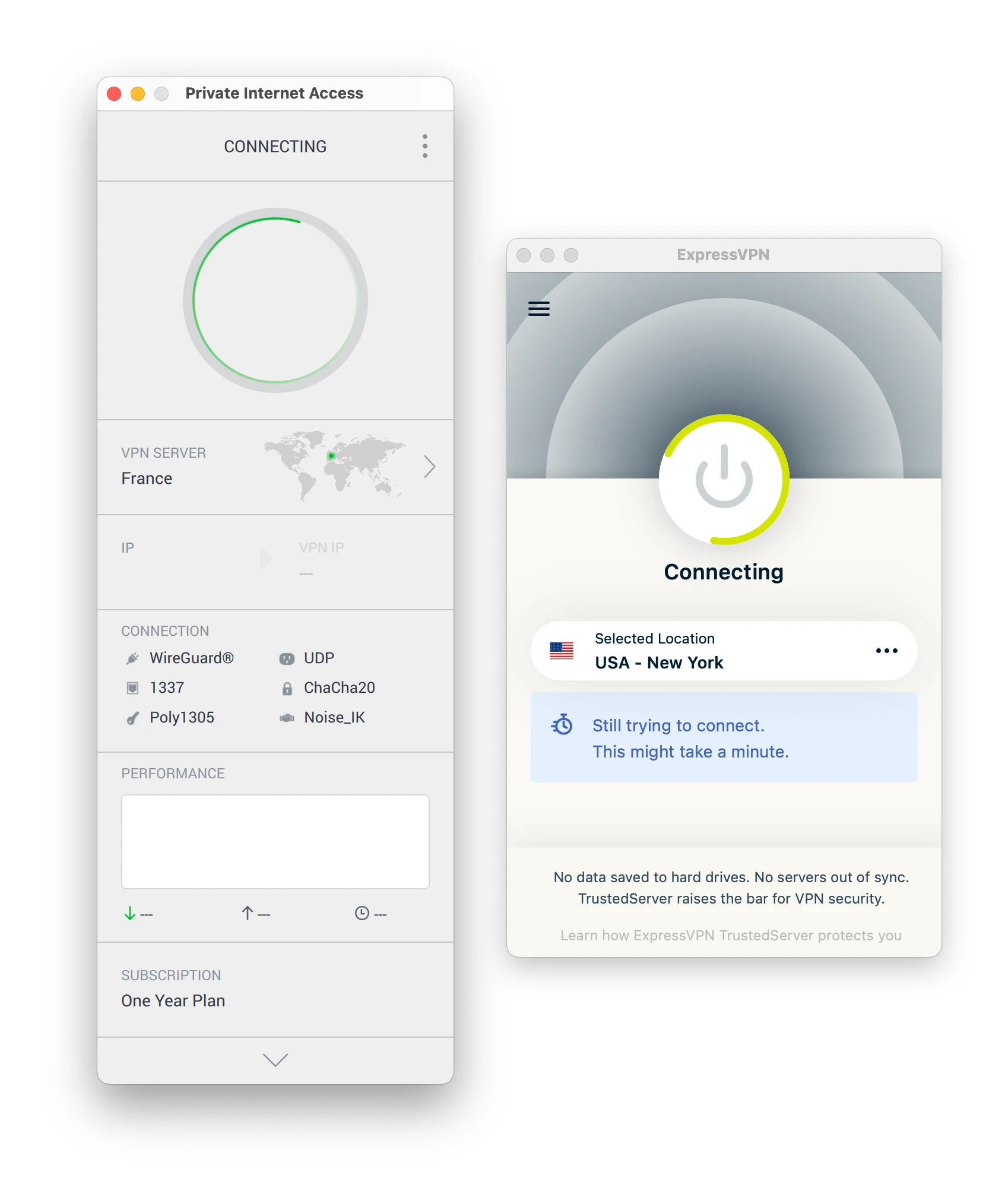Expand the PIA panel bottom chevron
Screen dimensions: 1008x1179
point(275,1060)
